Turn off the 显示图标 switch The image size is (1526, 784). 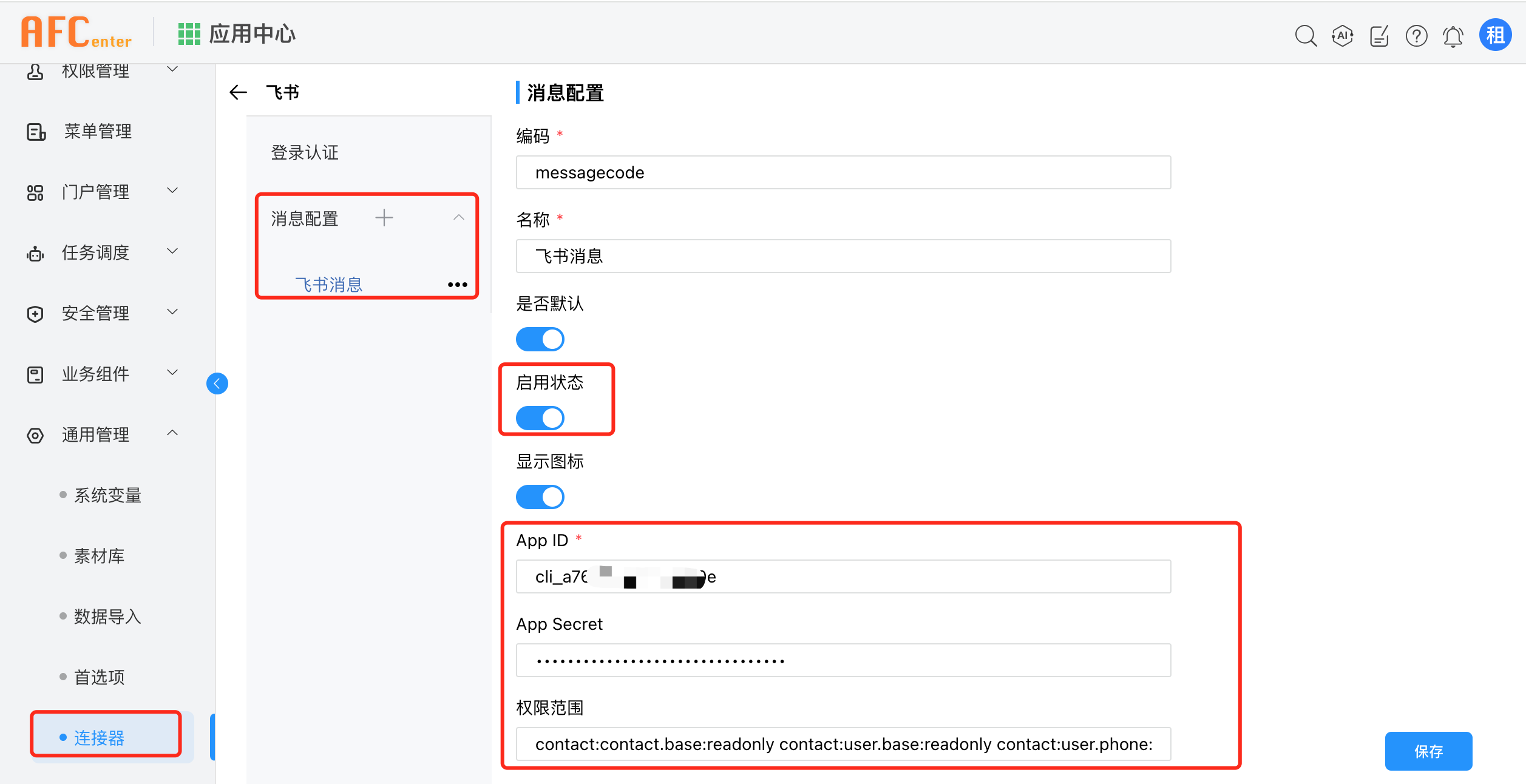coord(540,497)
